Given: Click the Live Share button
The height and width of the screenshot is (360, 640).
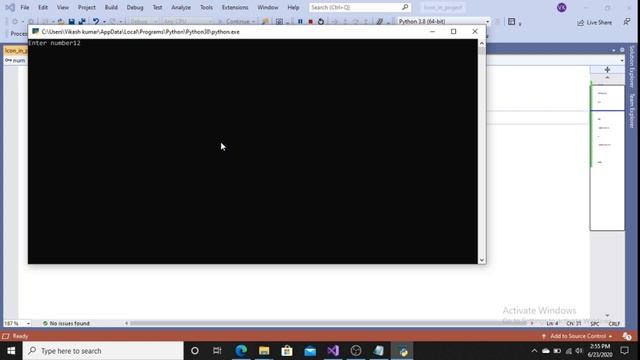Looking at the screenshot, I should tap(594, 22).
